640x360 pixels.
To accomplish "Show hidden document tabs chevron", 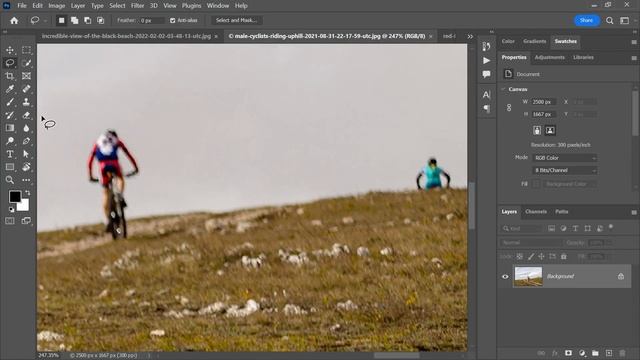I will click(470, 36).
